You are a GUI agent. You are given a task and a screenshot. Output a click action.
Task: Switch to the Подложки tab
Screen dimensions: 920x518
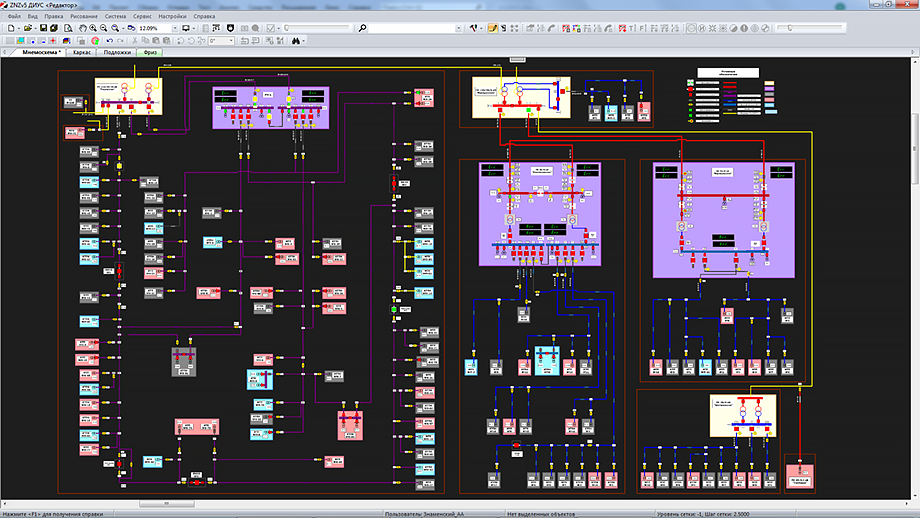pos(117,52)
